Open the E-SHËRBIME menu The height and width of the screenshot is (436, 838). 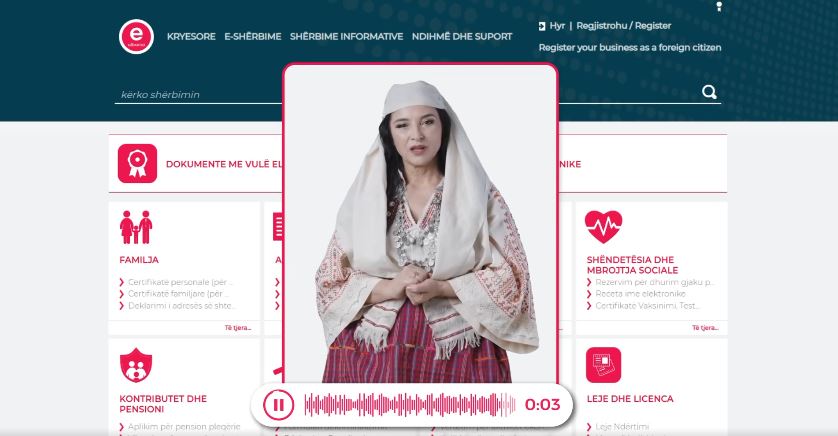tap(253, 36)
